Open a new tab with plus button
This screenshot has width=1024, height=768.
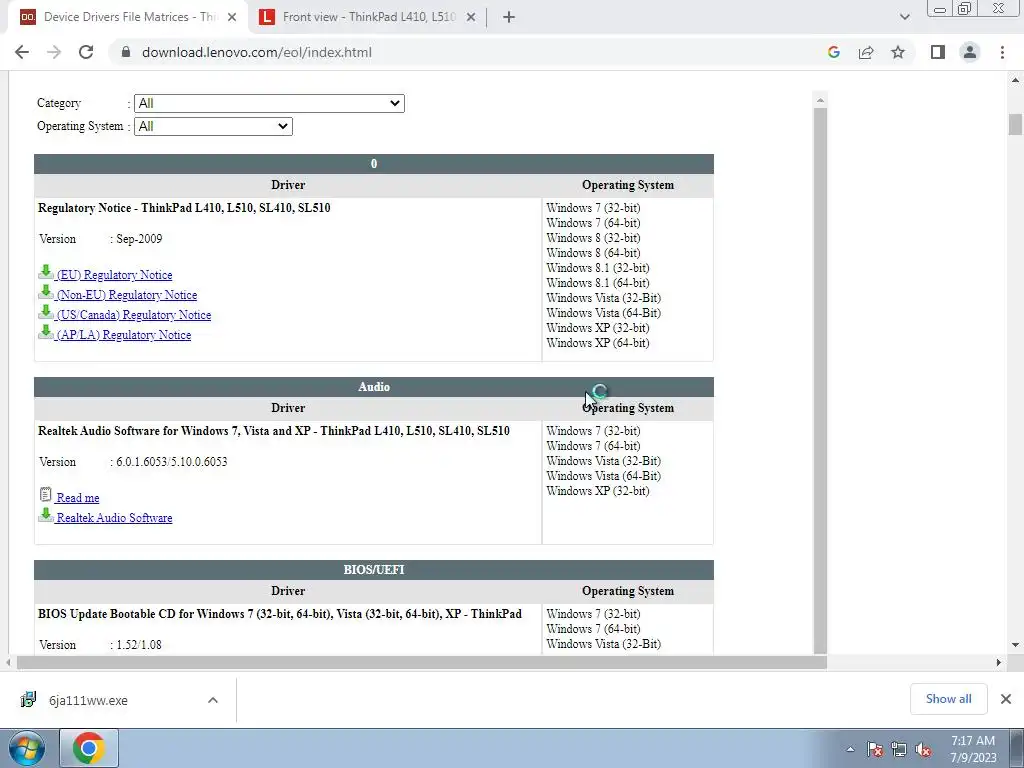point(509,17)
